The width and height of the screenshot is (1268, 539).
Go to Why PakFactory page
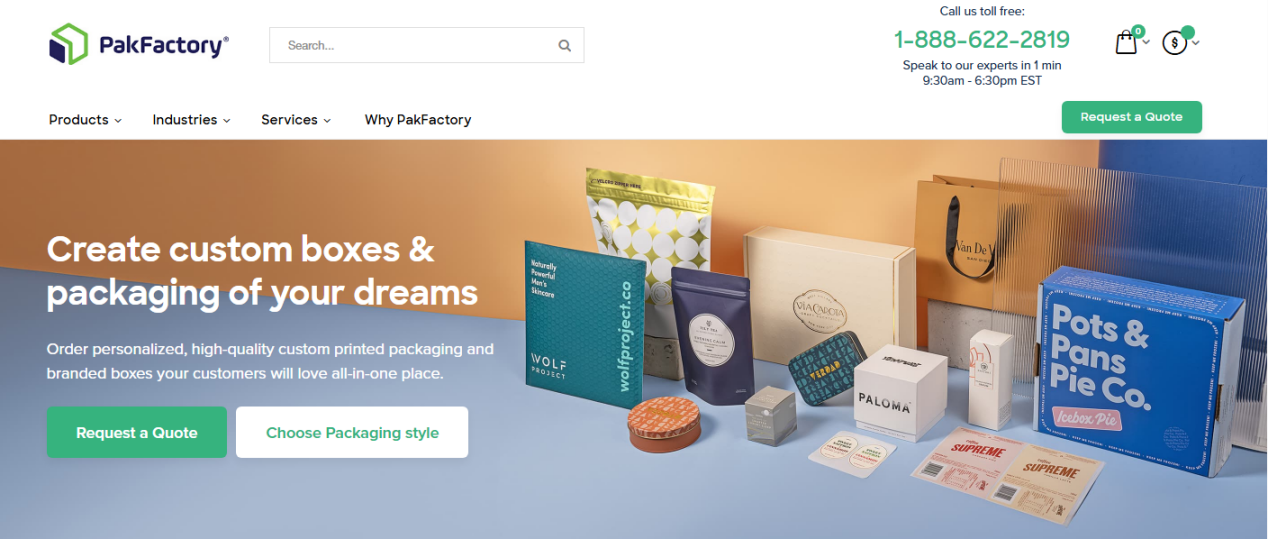(x=418, y=119)
